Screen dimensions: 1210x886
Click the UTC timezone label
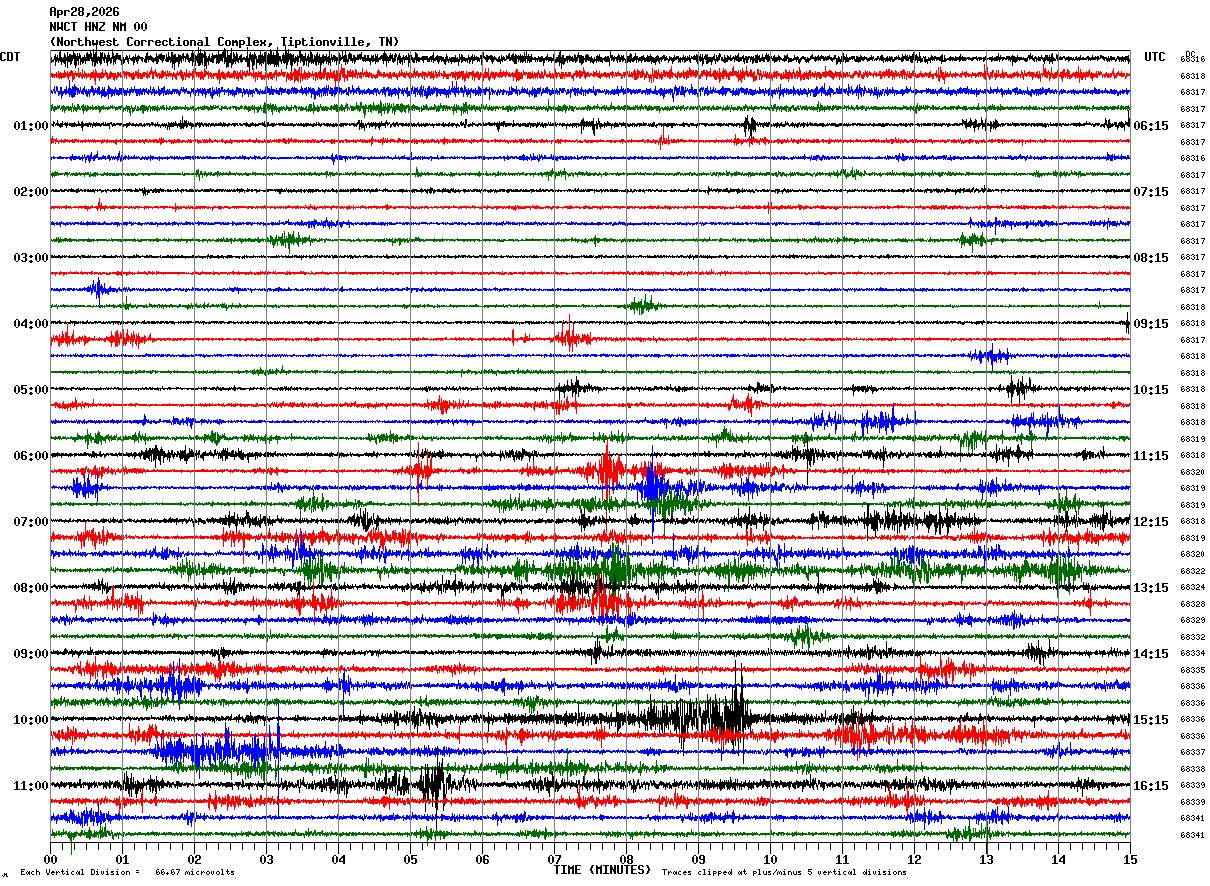pos(1155,57)
